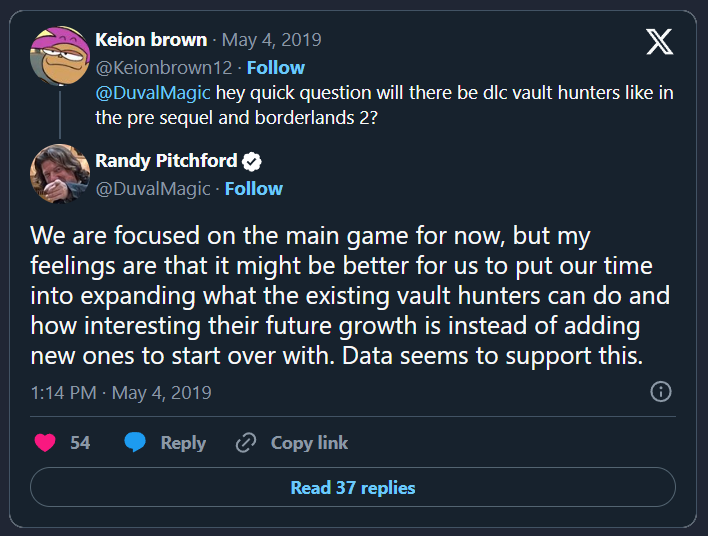Click the 54 likes count

pos(80,443)
